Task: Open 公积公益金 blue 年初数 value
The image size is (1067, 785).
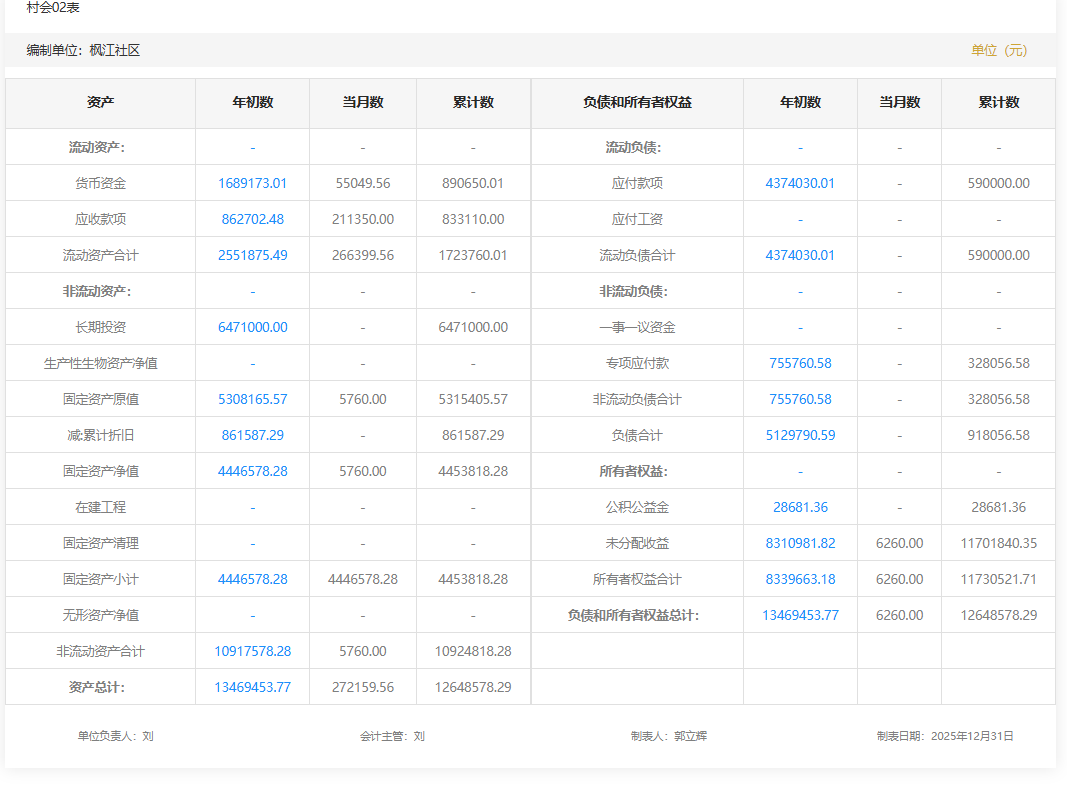Action: 800,507
